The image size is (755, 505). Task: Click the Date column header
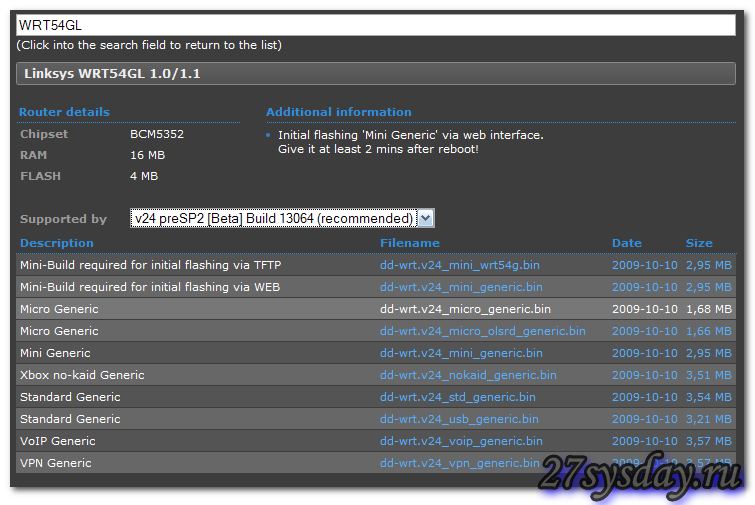[x=626, y=243]
